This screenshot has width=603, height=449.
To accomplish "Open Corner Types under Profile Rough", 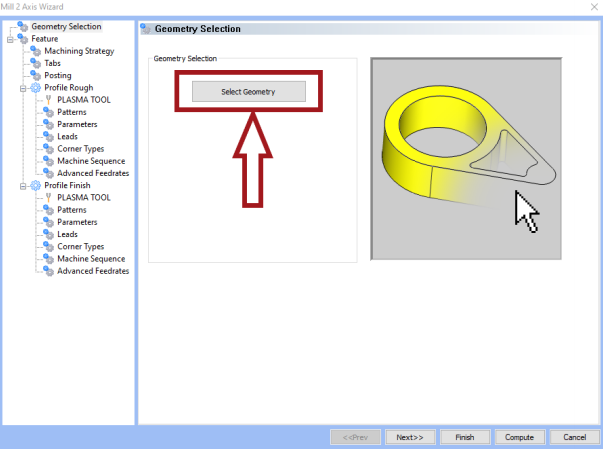I will tap(81, 149).
